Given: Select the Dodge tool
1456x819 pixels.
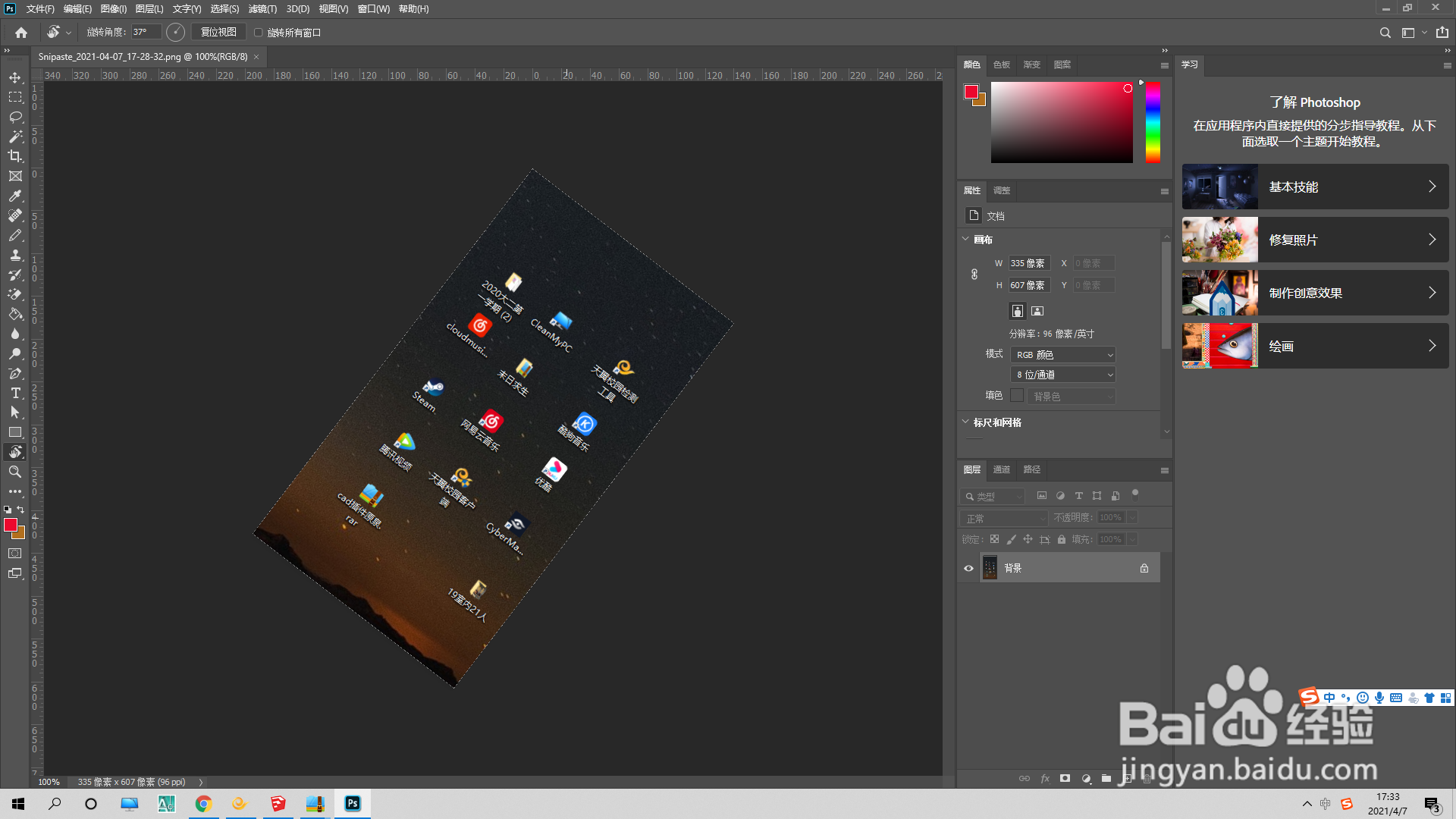Looking at the screenshot, I should (x=15, y=353).
